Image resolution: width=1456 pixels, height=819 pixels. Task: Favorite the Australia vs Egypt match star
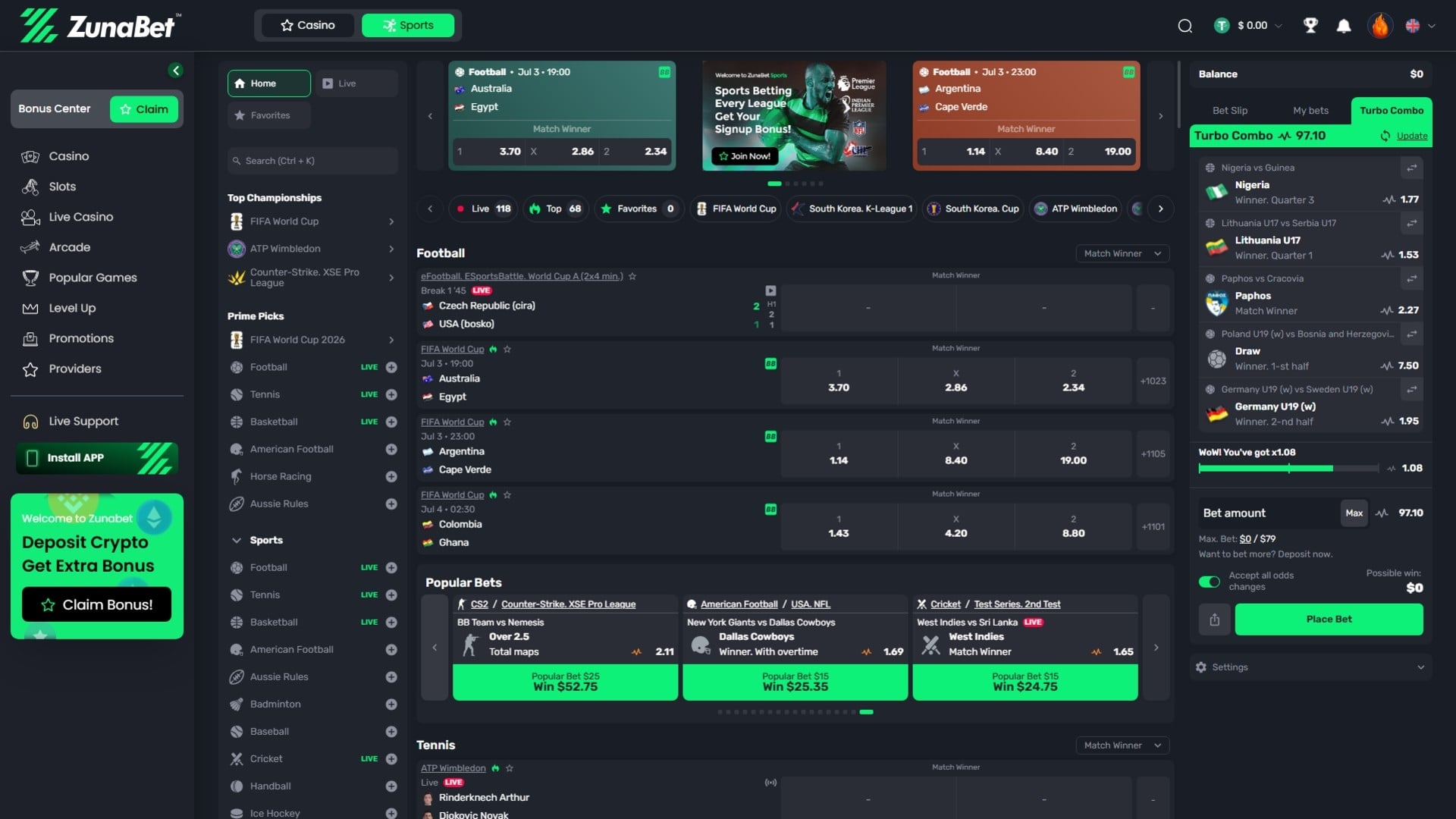click(507, 350)
